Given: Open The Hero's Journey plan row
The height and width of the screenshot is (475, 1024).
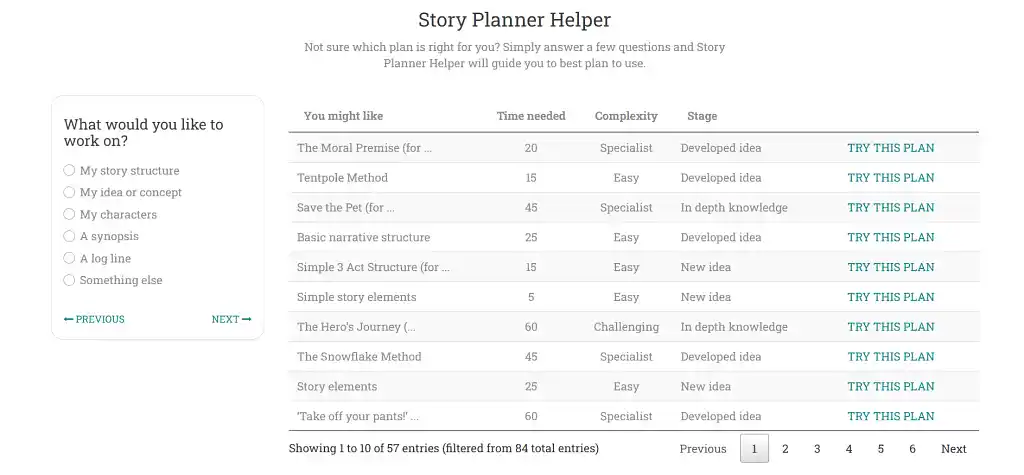Looking at the screenshot, I should (890, 327).
